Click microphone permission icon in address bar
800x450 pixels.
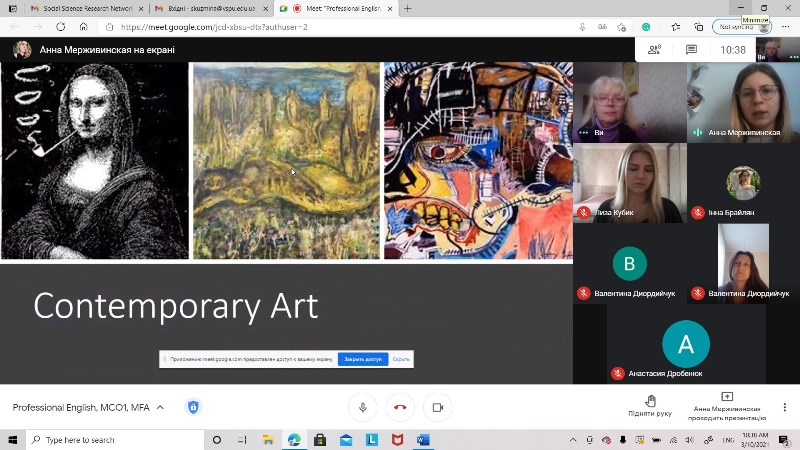pos(582,27)
